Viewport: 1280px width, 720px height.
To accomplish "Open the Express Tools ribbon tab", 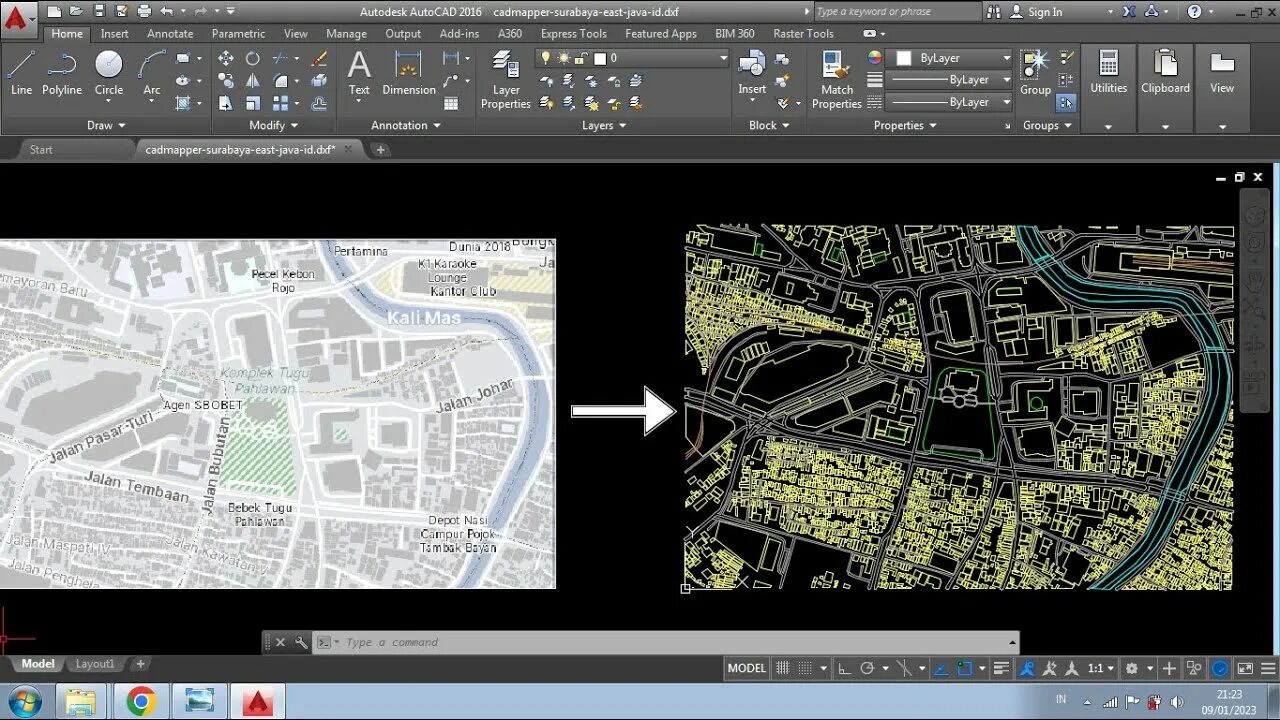I will pos(574,33).
